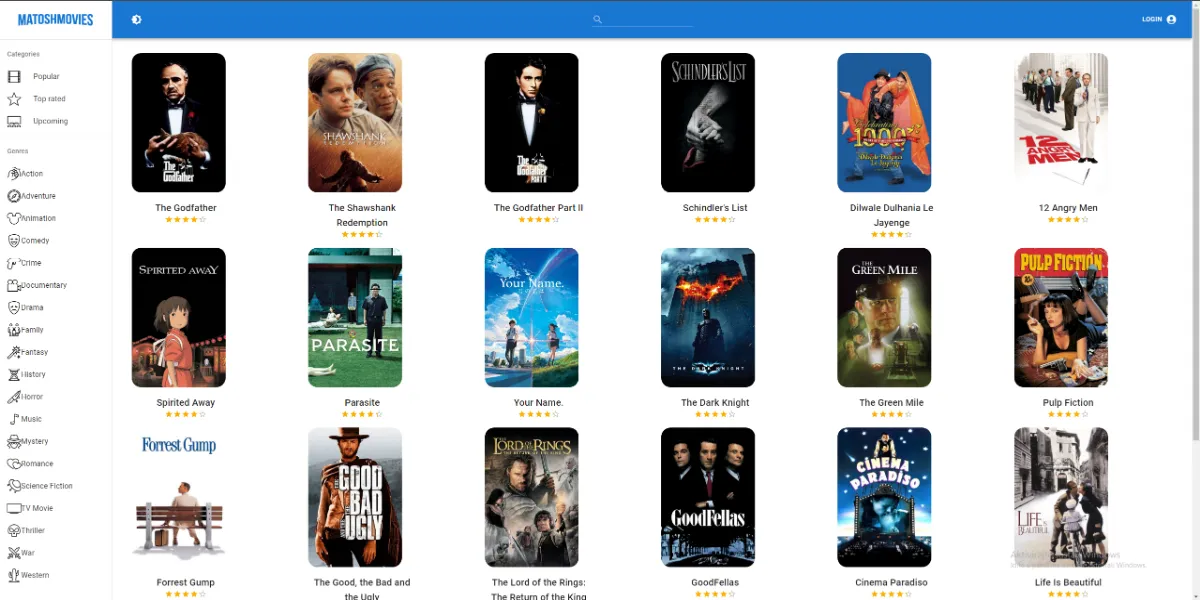Image resolution: width=1200 pixels, height=600 pixels.
Task: Click the Crime genre icon
Action: (x=14, y=263)
